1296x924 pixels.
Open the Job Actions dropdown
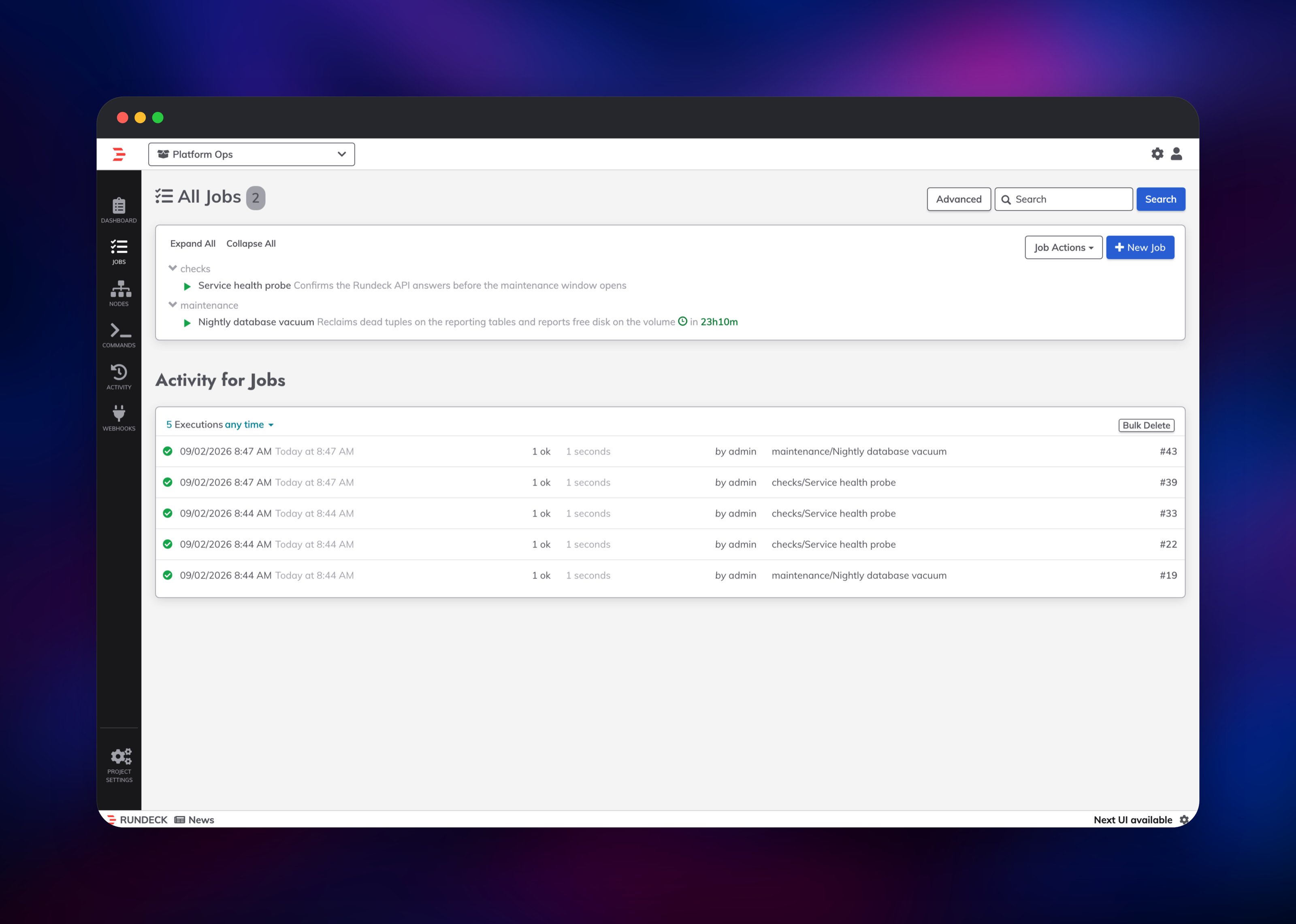1063,247
